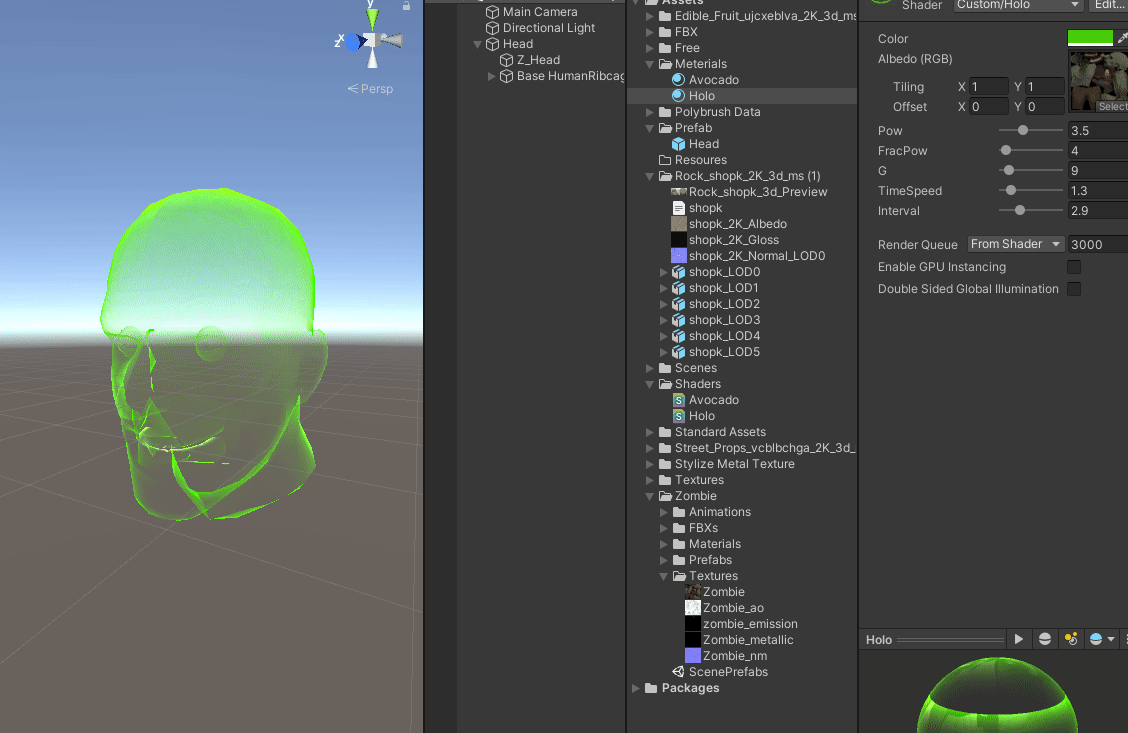This screenshot has height=733, width=1128.
Task: Collapse the Prefab folder
Action: tap(650, 128)
